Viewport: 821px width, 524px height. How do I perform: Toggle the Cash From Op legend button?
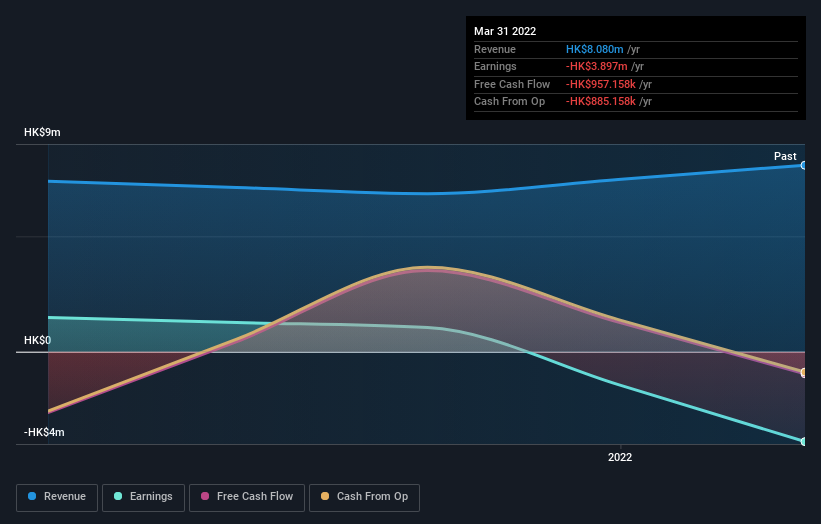[x=364, y=497]
